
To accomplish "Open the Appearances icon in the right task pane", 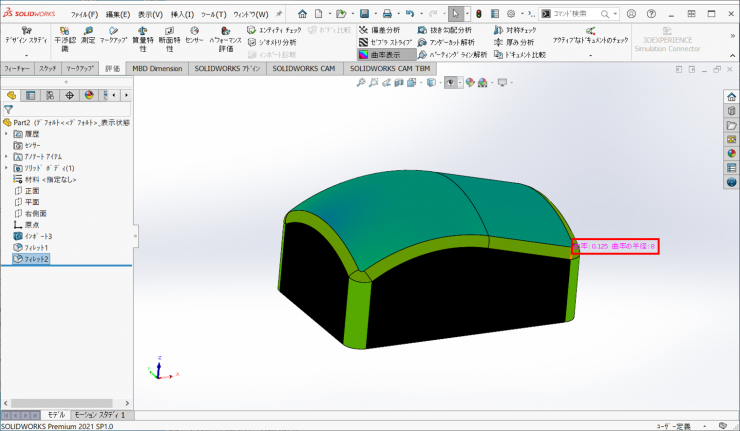I will [x=730, y=153].
